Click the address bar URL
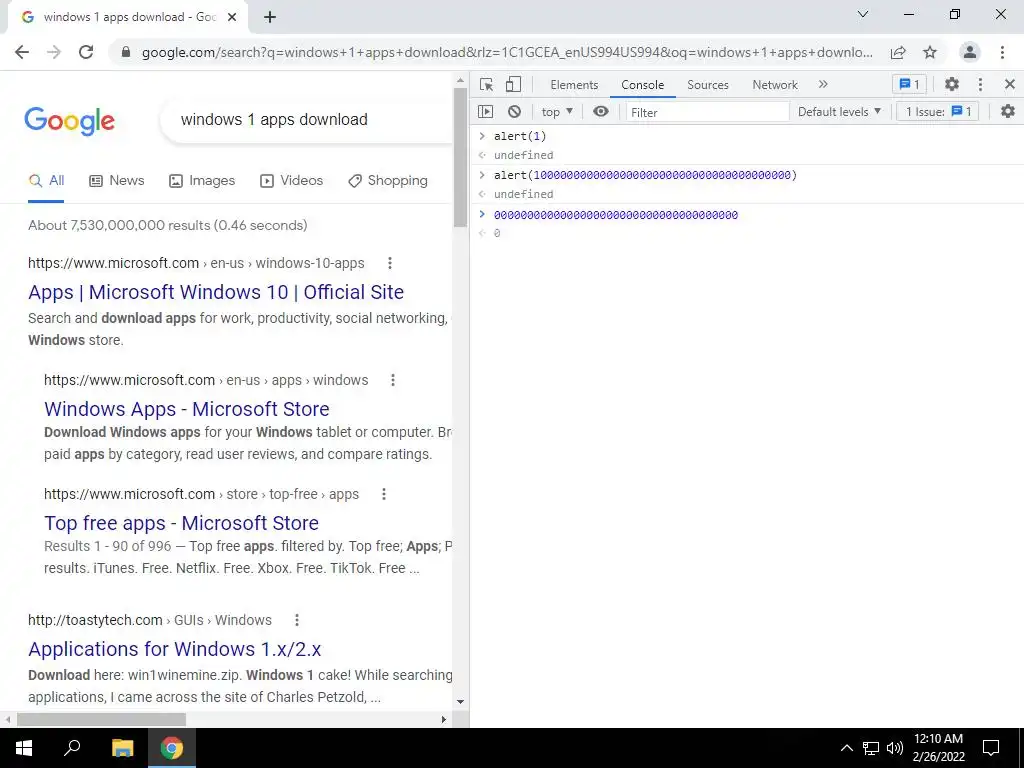 [507, 53]
